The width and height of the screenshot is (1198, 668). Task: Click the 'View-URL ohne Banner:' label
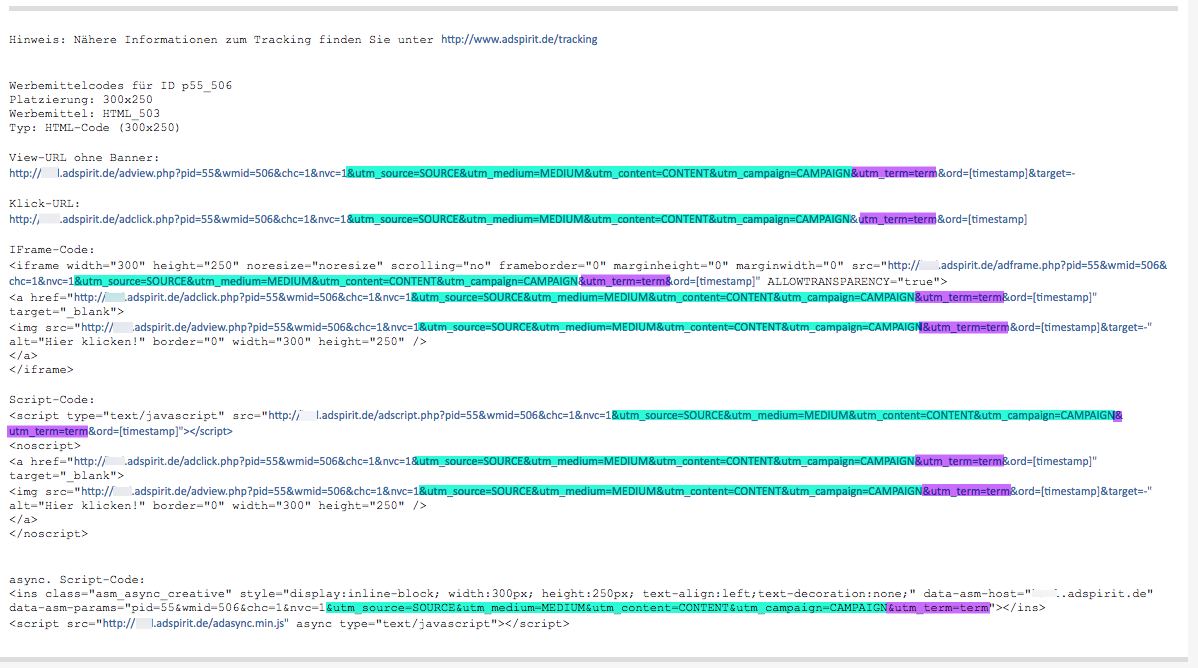(84, 157)
